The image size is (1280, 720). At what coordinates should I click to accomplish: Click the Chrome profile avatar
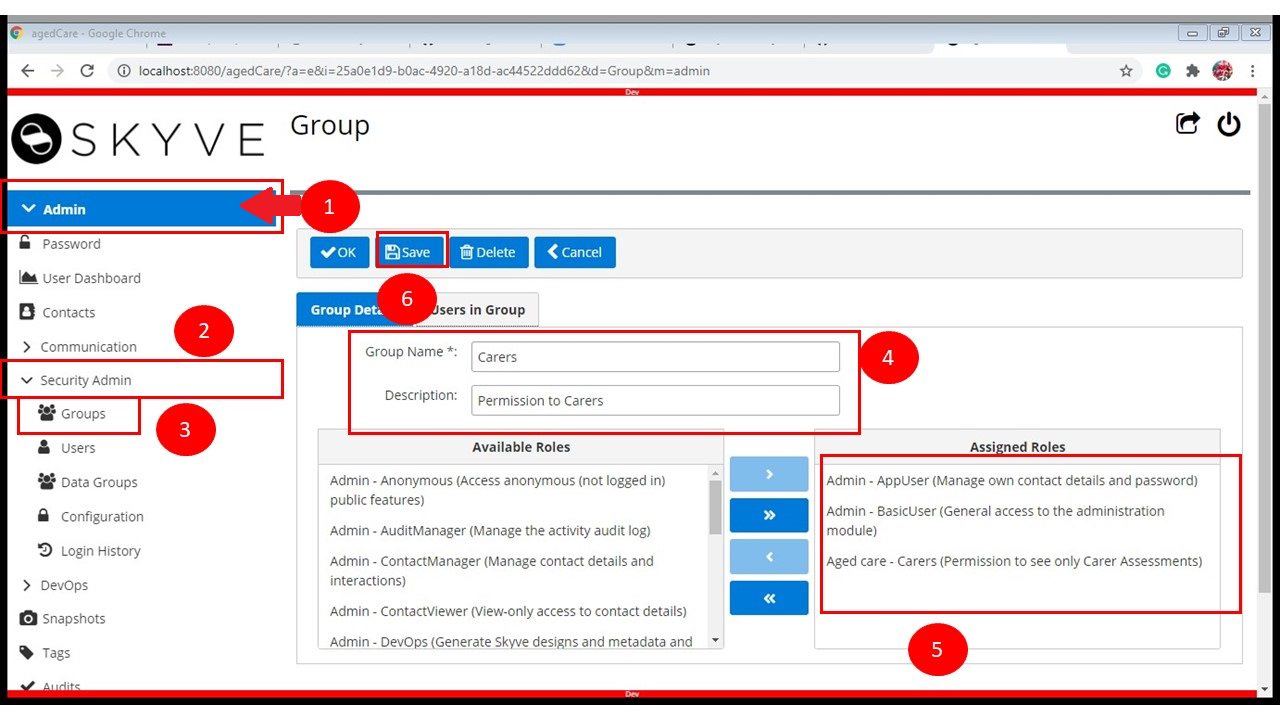coord(1222,71)
